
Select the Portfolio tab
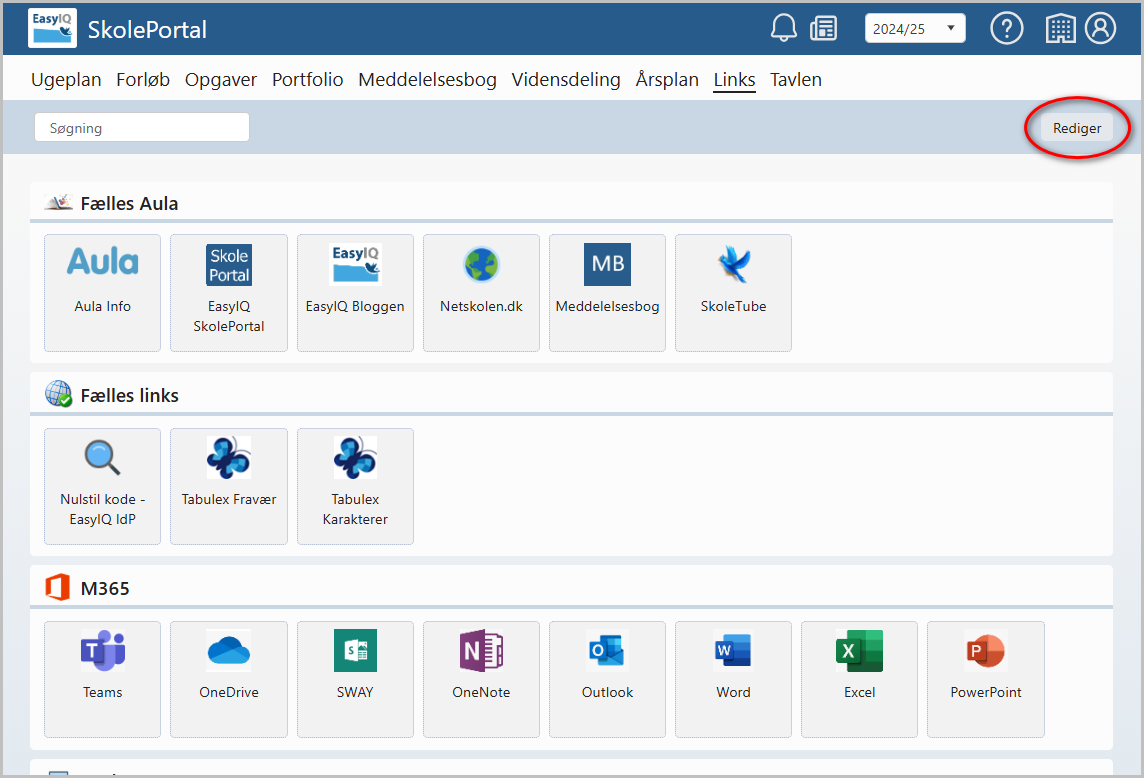[308, 80]
